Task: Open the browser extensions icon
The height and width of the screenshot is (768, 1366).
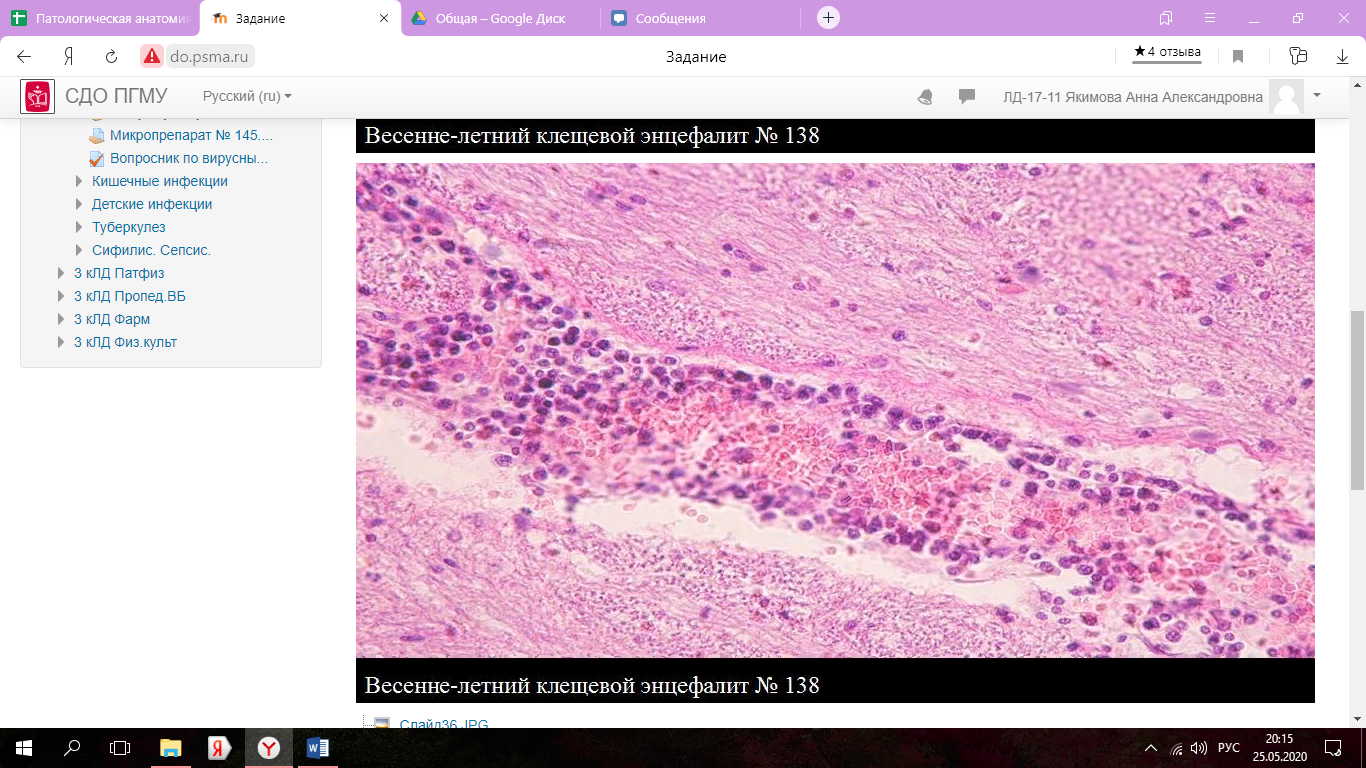Action: point(1298,57)
